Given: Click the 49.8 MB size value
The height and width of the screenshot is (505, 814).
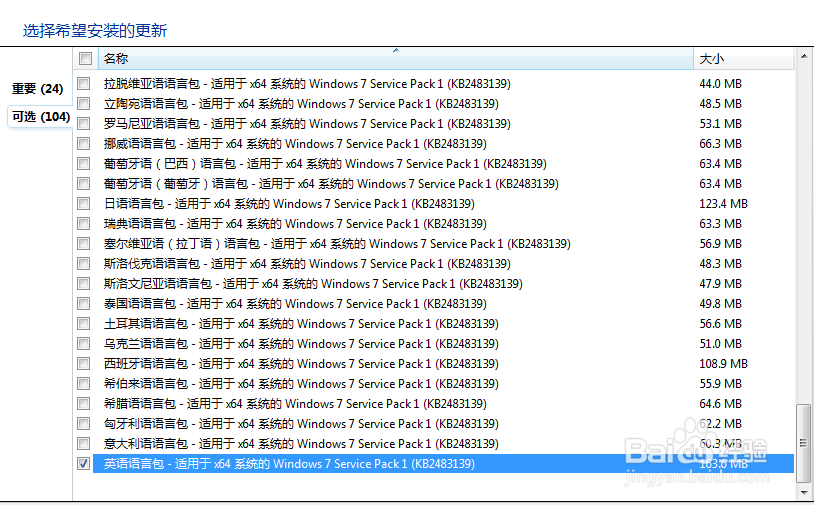Looking at the screenshot, I should coord(720,303).
